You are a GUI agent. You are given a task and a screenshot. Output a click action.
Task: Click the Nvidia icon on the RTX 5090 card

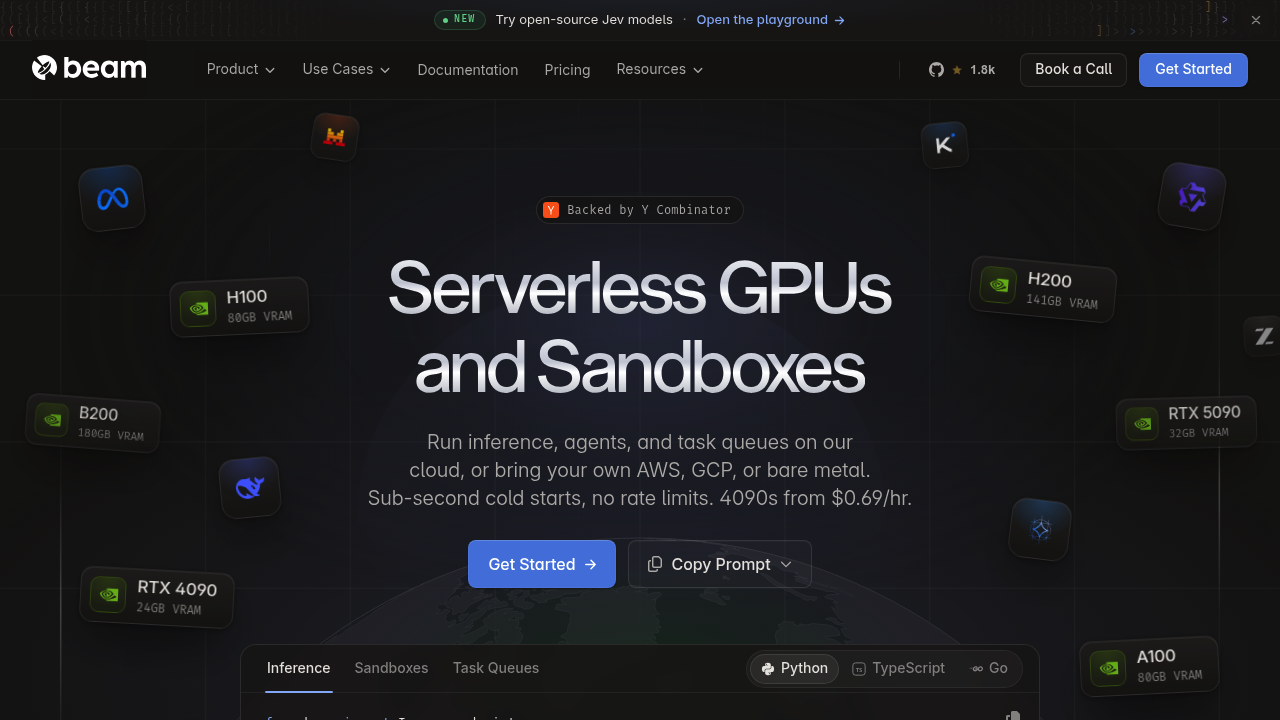[1142, 423]
